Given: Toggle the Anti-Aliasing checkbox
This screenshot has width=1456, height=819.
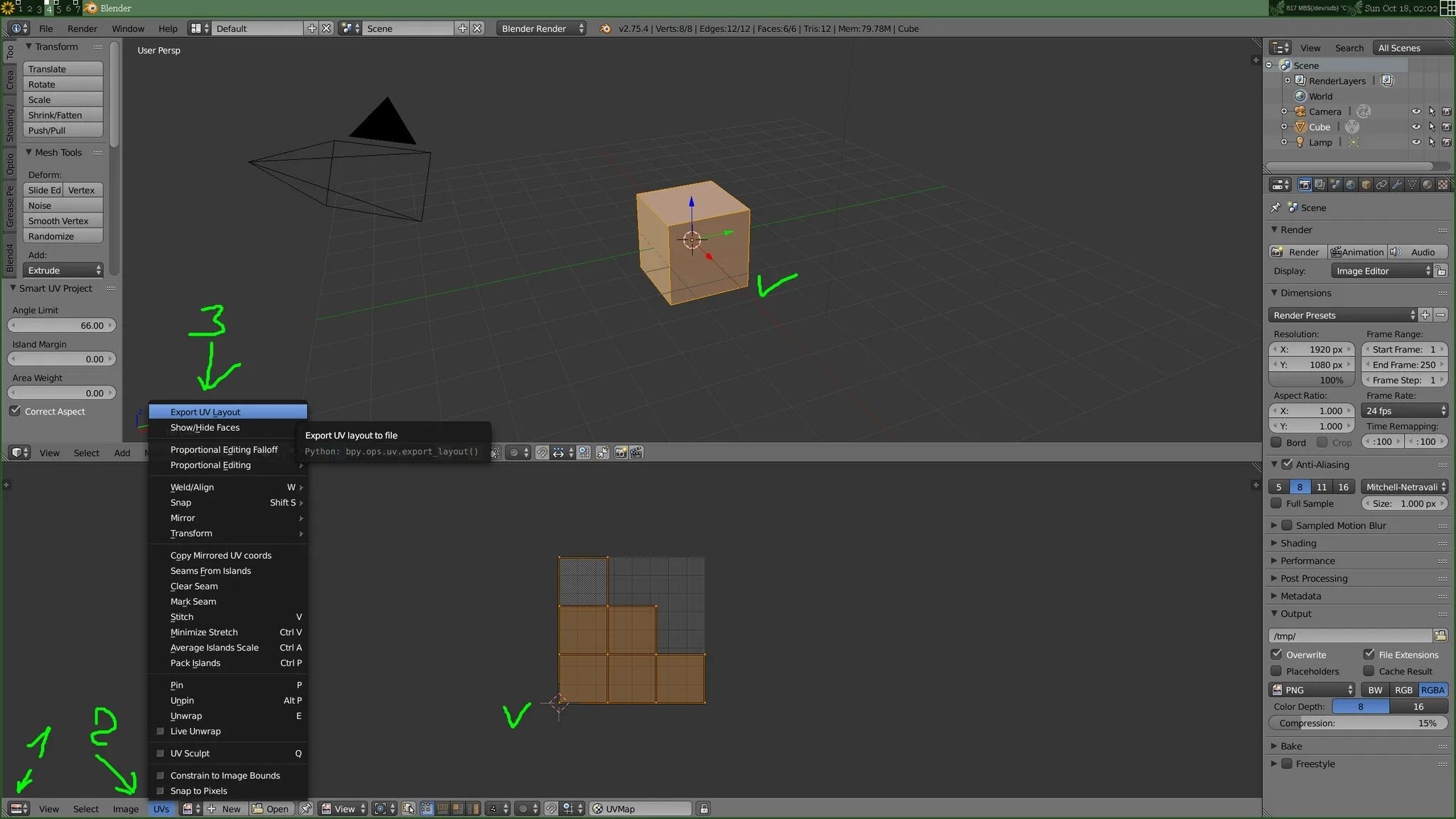Looking at the screenshot, I should point(1287,464).
